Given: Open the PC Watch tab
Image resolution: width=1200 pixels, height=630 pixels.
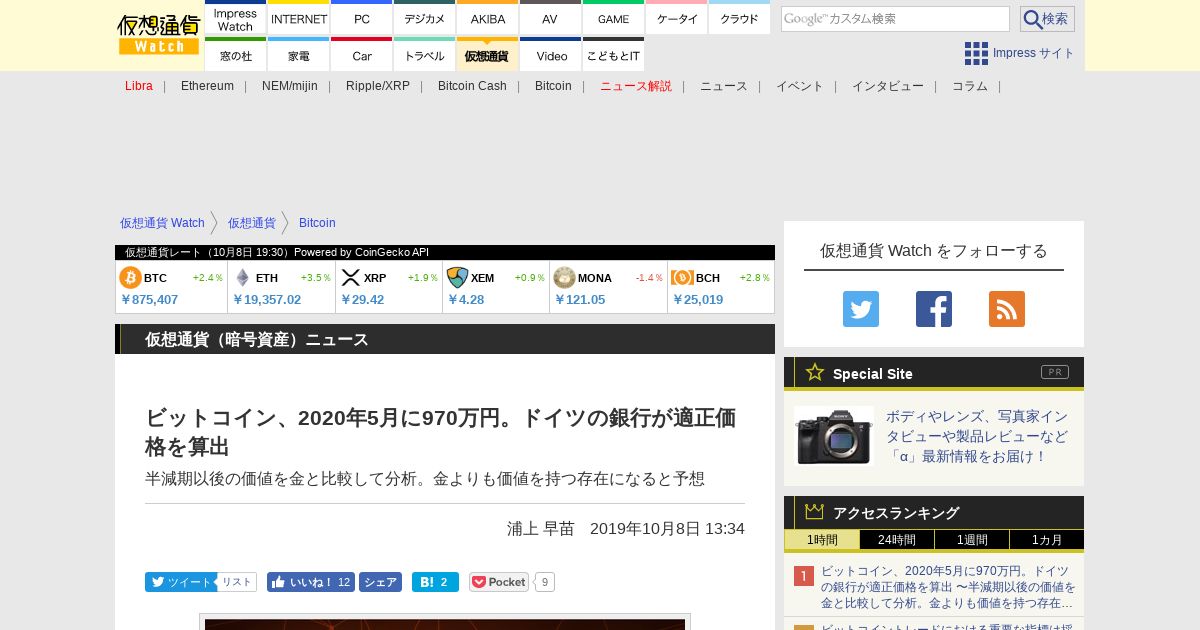Looking at the screenshot, I should point(362,19).
